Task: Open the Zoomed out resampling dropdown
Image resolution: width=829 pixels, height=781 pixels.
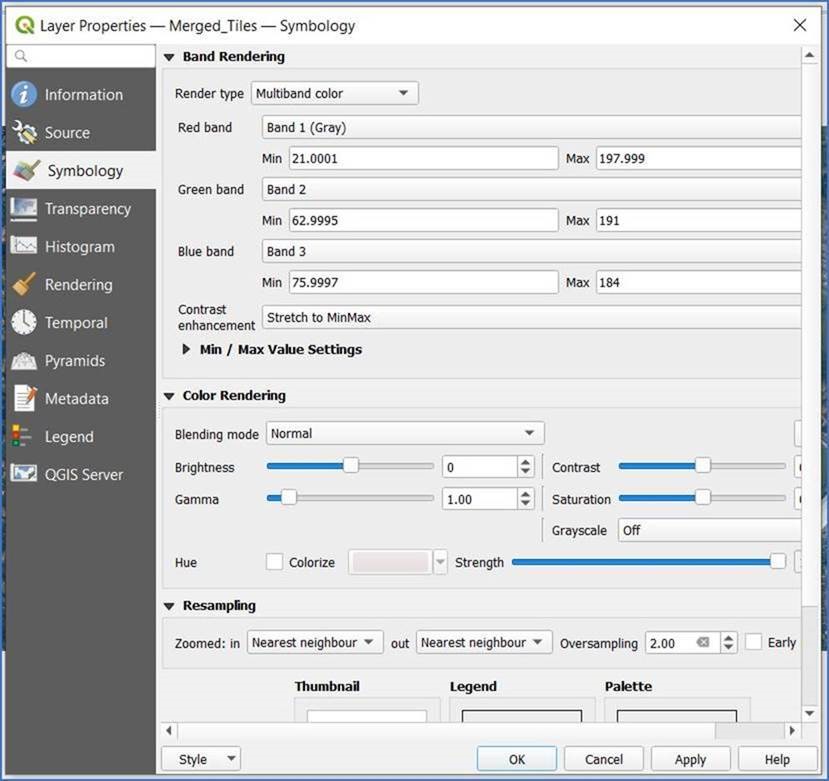Action: point(484,642)
